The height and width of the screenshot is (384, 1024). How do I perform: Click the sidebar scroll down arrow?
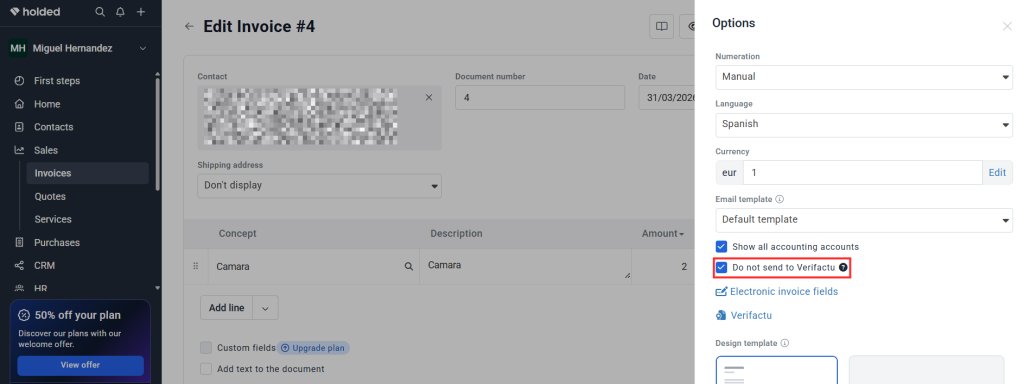coord(157,287)
